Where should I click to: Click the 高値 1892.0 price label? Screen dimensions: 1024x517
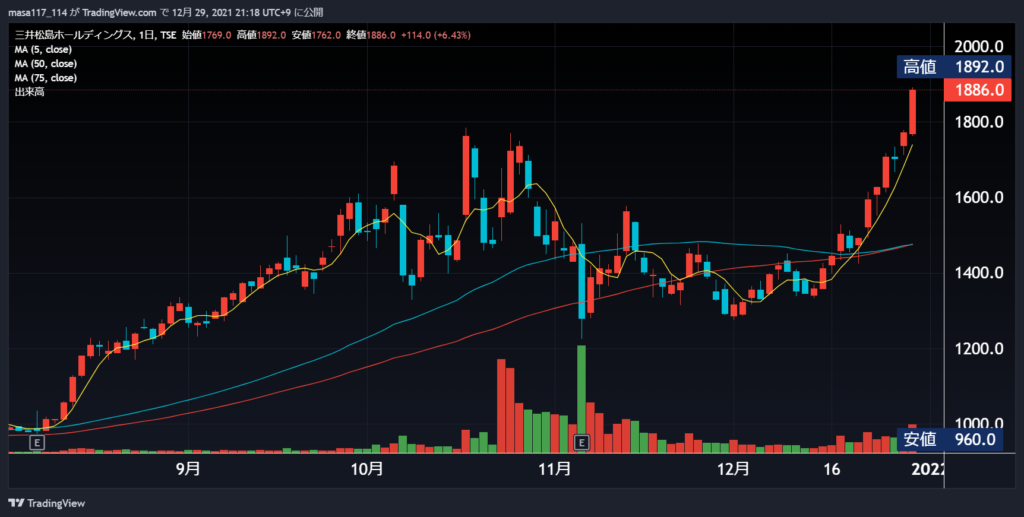[953, 67]
